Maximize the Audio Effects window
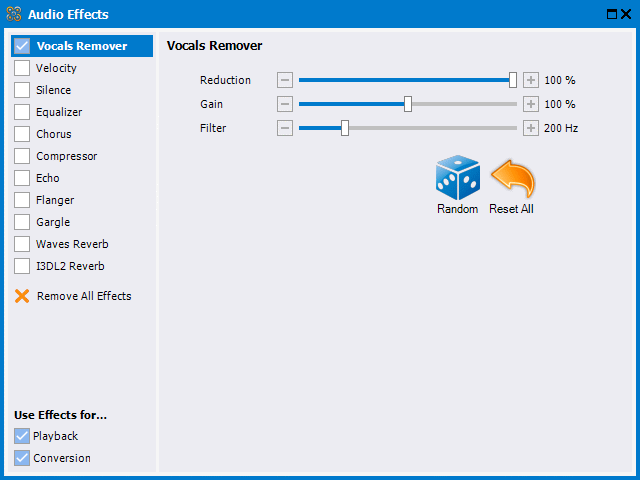This screenshot has width=640, height=480. (612, 14)
